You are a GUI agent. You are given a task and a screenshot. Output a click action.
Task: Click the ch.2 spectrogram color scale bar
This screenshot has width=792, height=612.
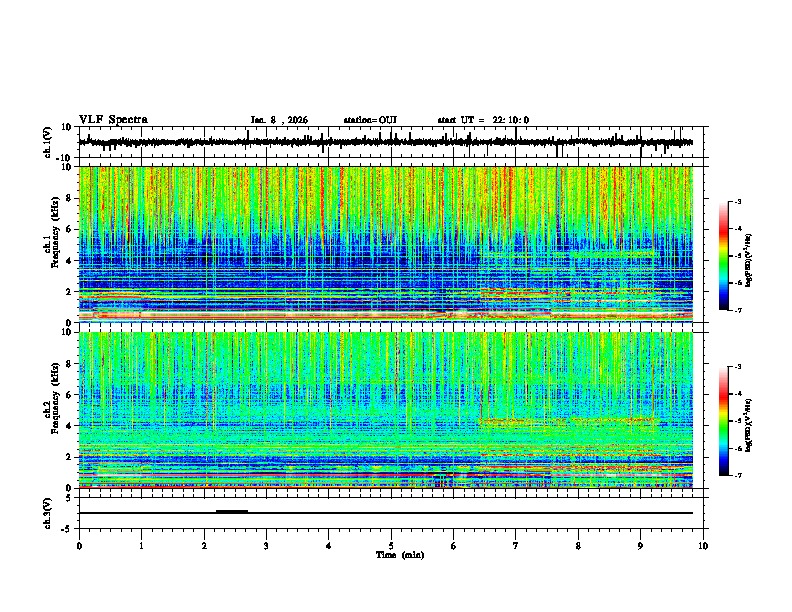click(x=724, y=421)
